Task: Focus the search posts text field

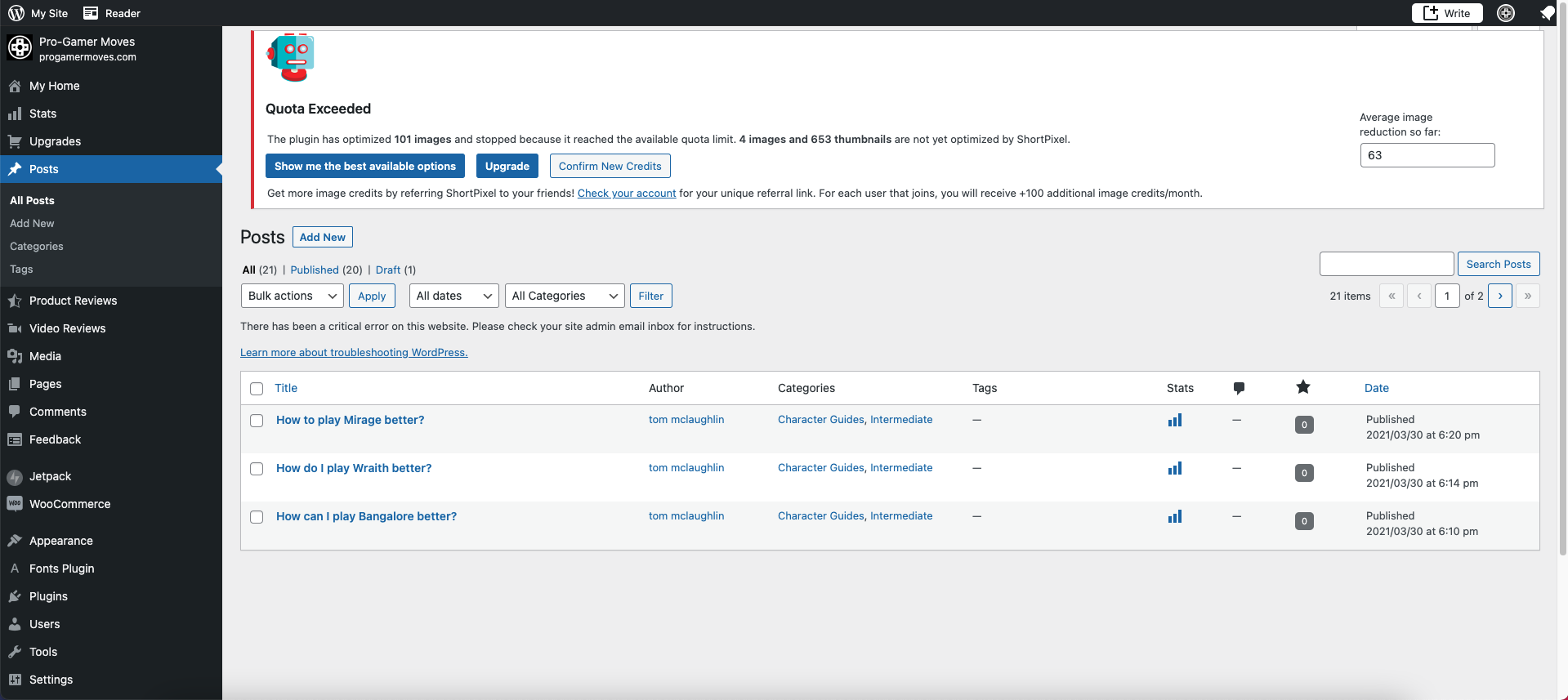Action: point(1387,264)
